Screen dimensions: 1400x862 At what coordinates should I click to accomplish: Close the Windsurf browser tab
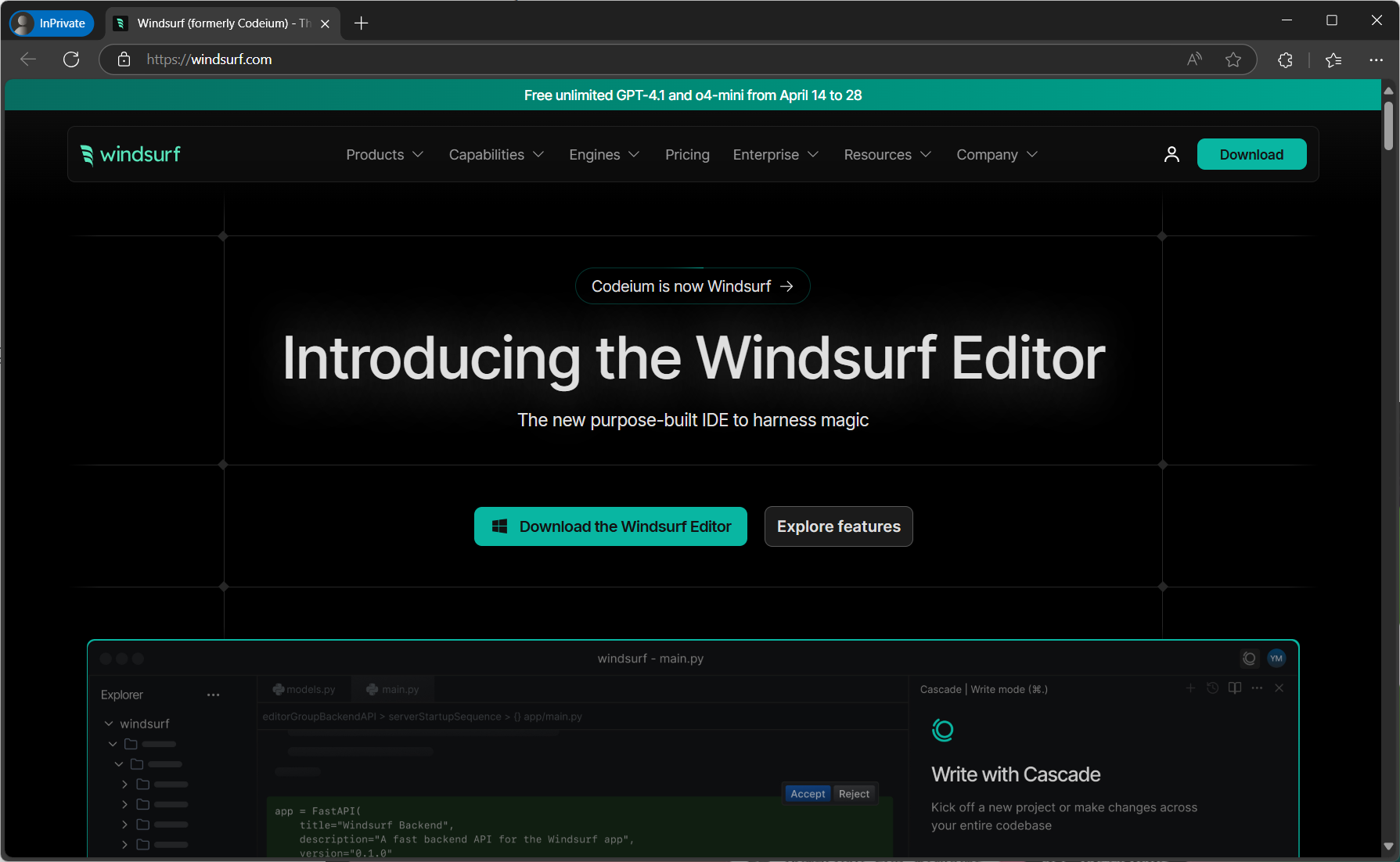325,23
